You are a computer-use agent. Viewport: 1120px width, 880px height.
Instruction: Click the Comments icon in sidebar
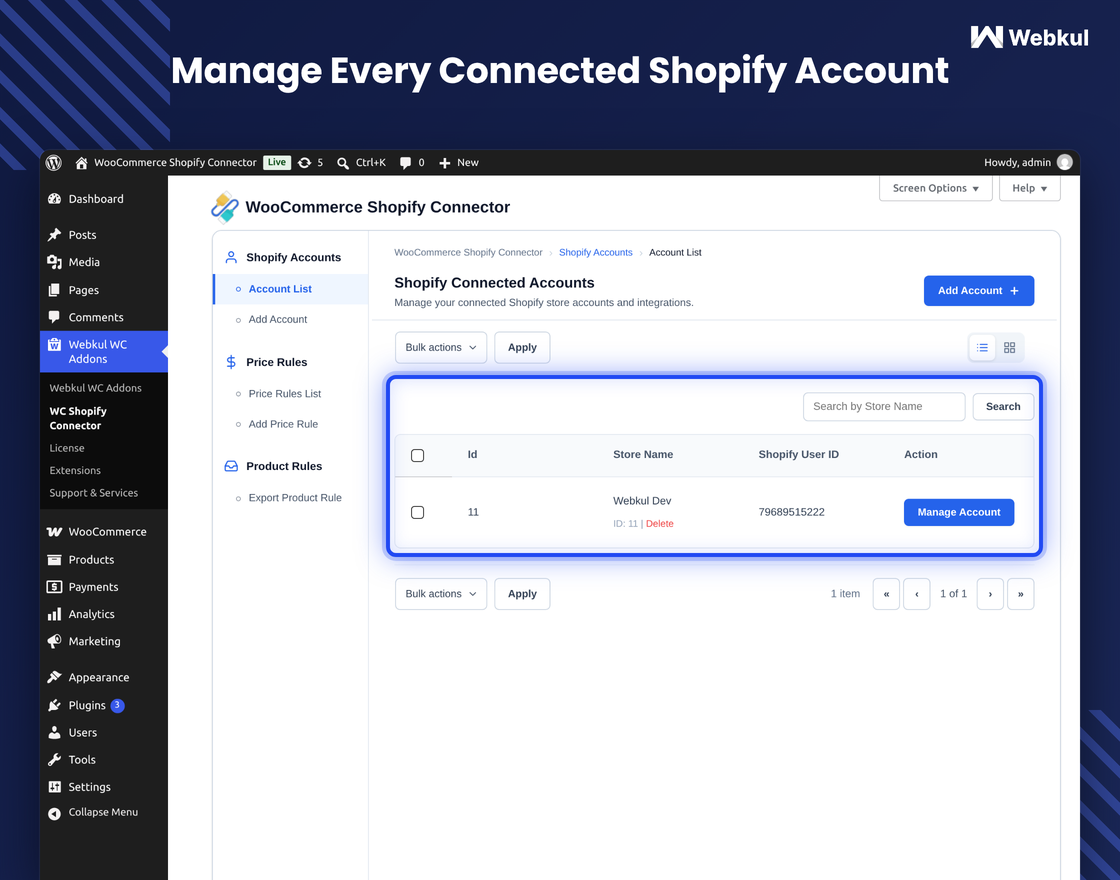pyautogui.click(x=54, y=317)
